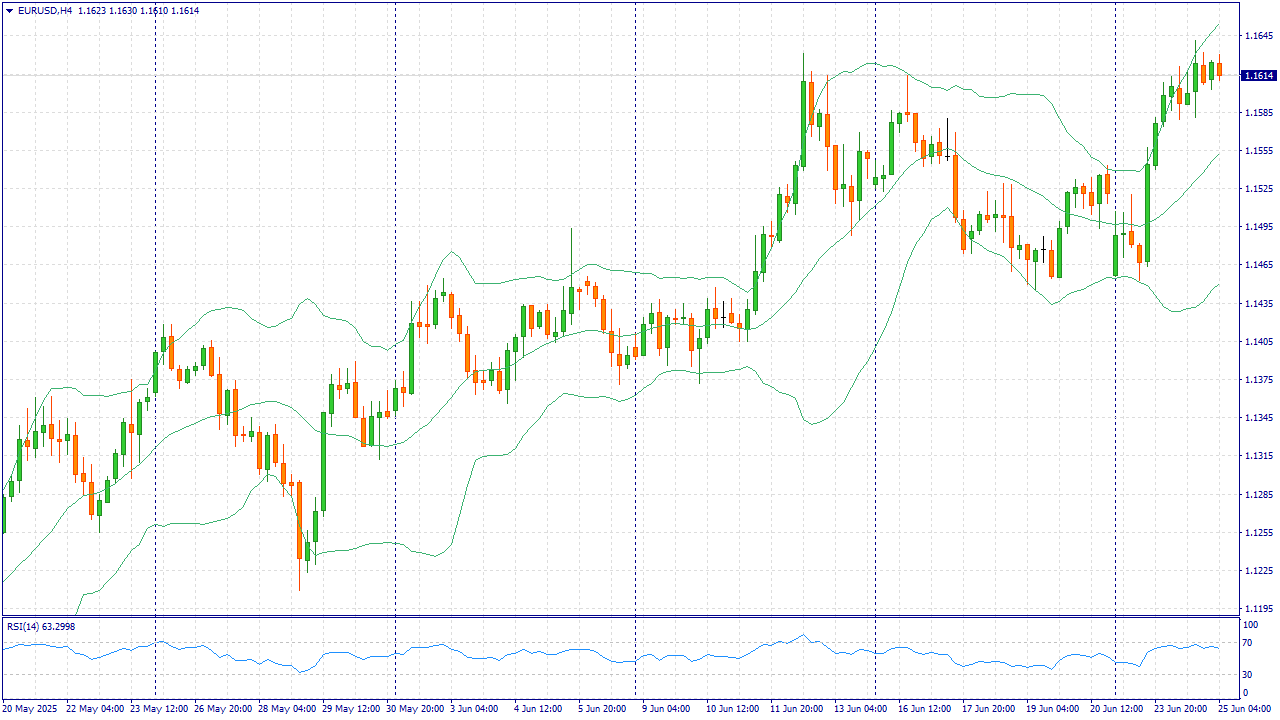
Task: Click the 11 Jun 20:00 time label
Action: point(796,709)
